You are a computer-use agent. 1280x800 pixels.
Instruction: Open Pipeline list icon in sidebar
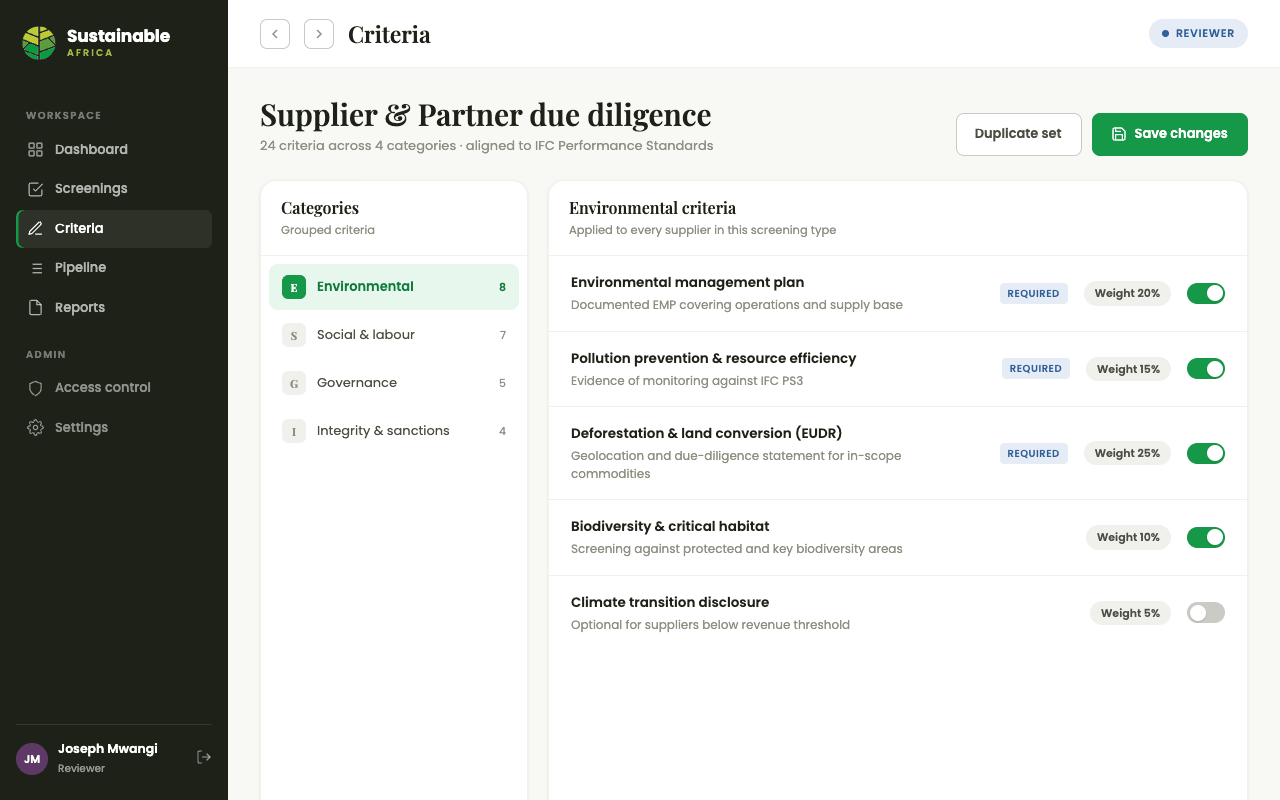point(35,268)
